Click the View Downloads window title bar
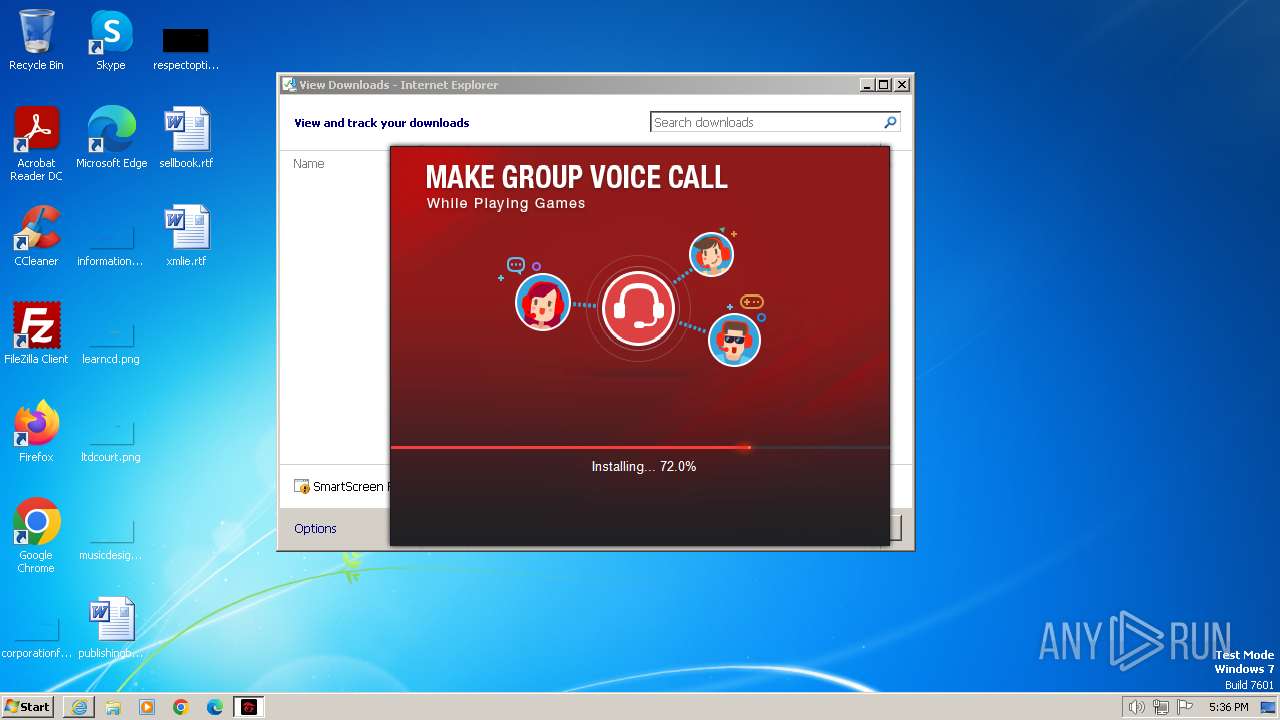The width and height of the screenshot is (1280, 720). [x=570, y=85]
